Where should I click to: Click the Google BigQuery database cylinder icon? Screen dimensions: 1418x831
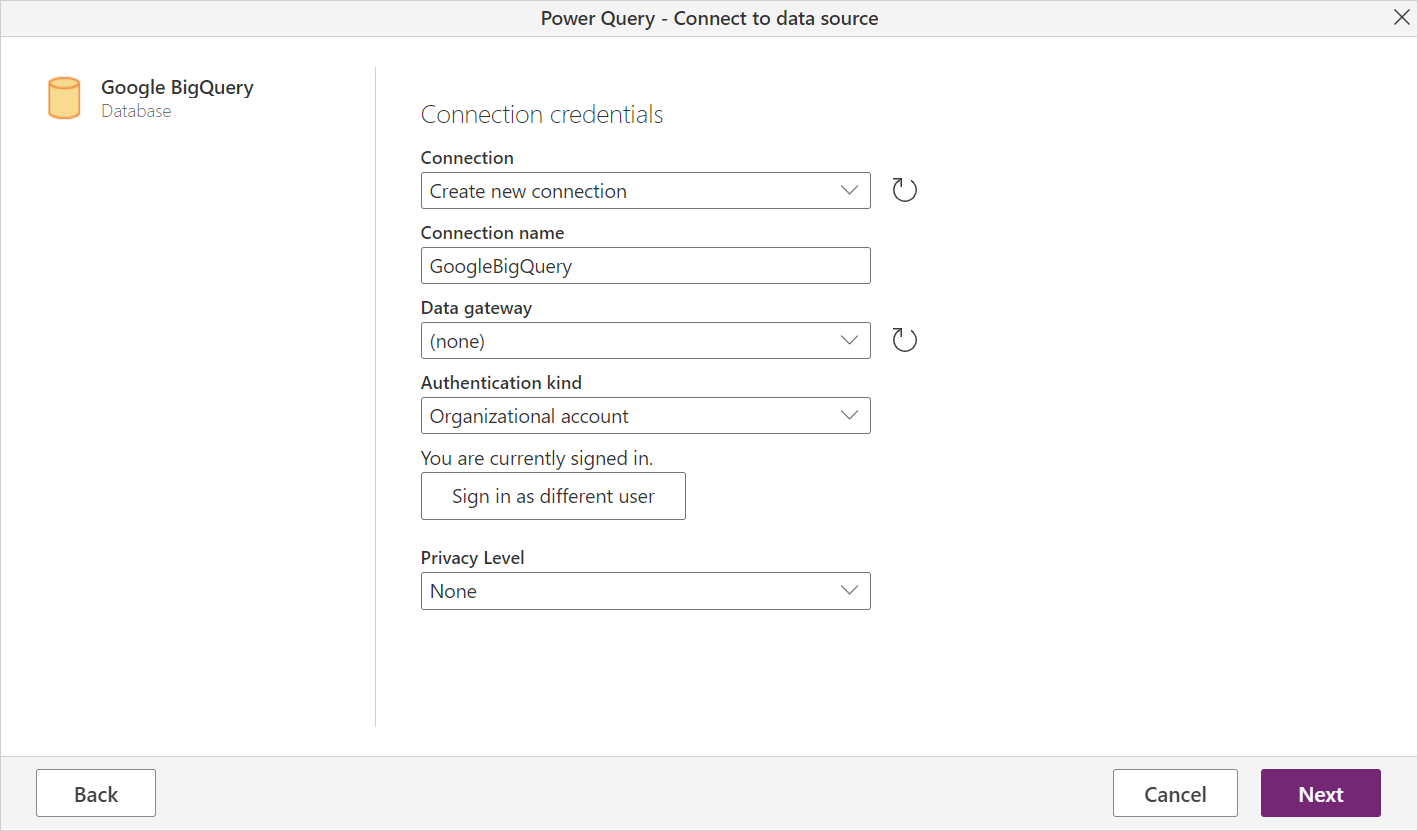point(64,98)
